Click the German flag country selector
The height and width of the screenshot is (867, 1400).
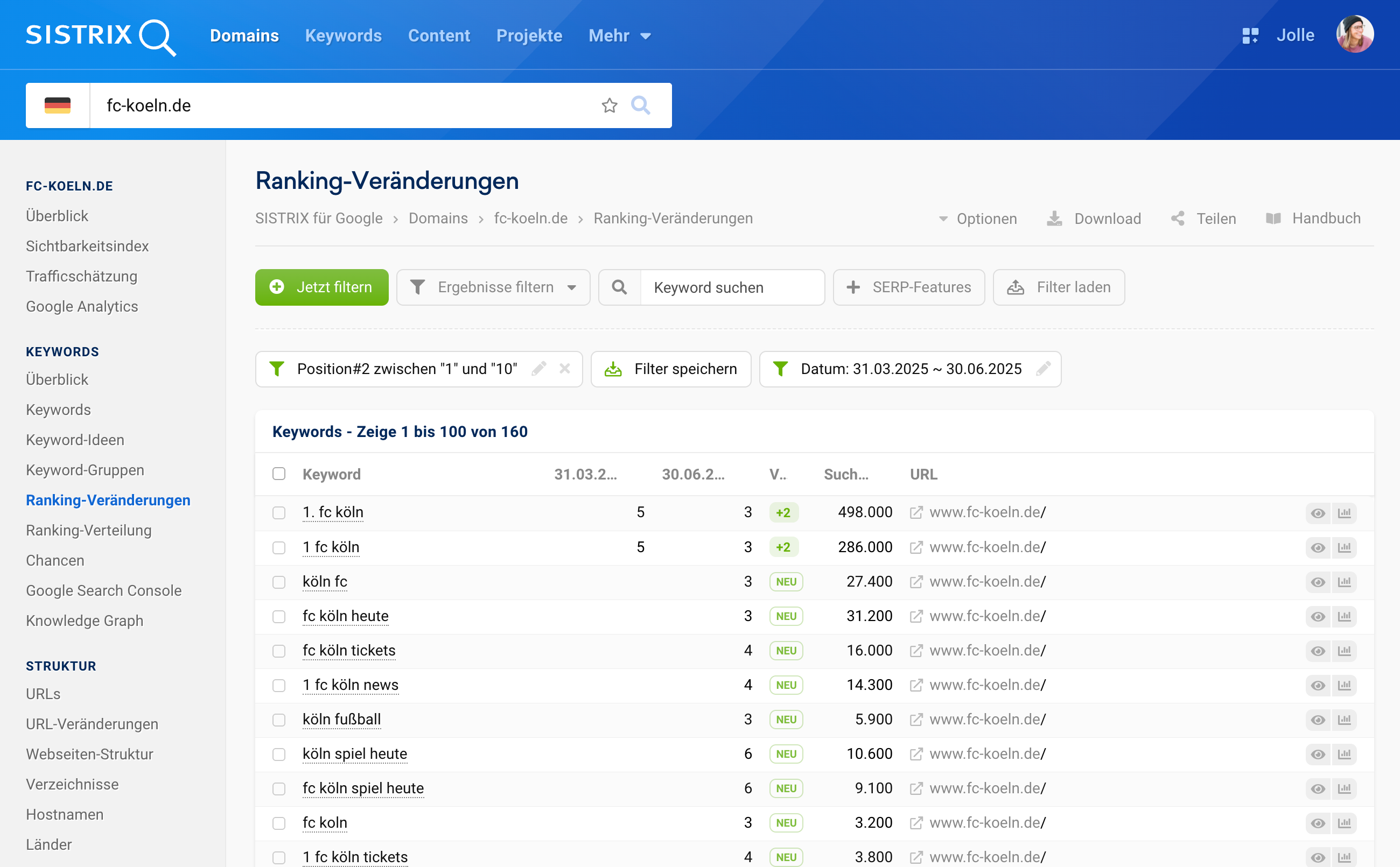[58, 105]
